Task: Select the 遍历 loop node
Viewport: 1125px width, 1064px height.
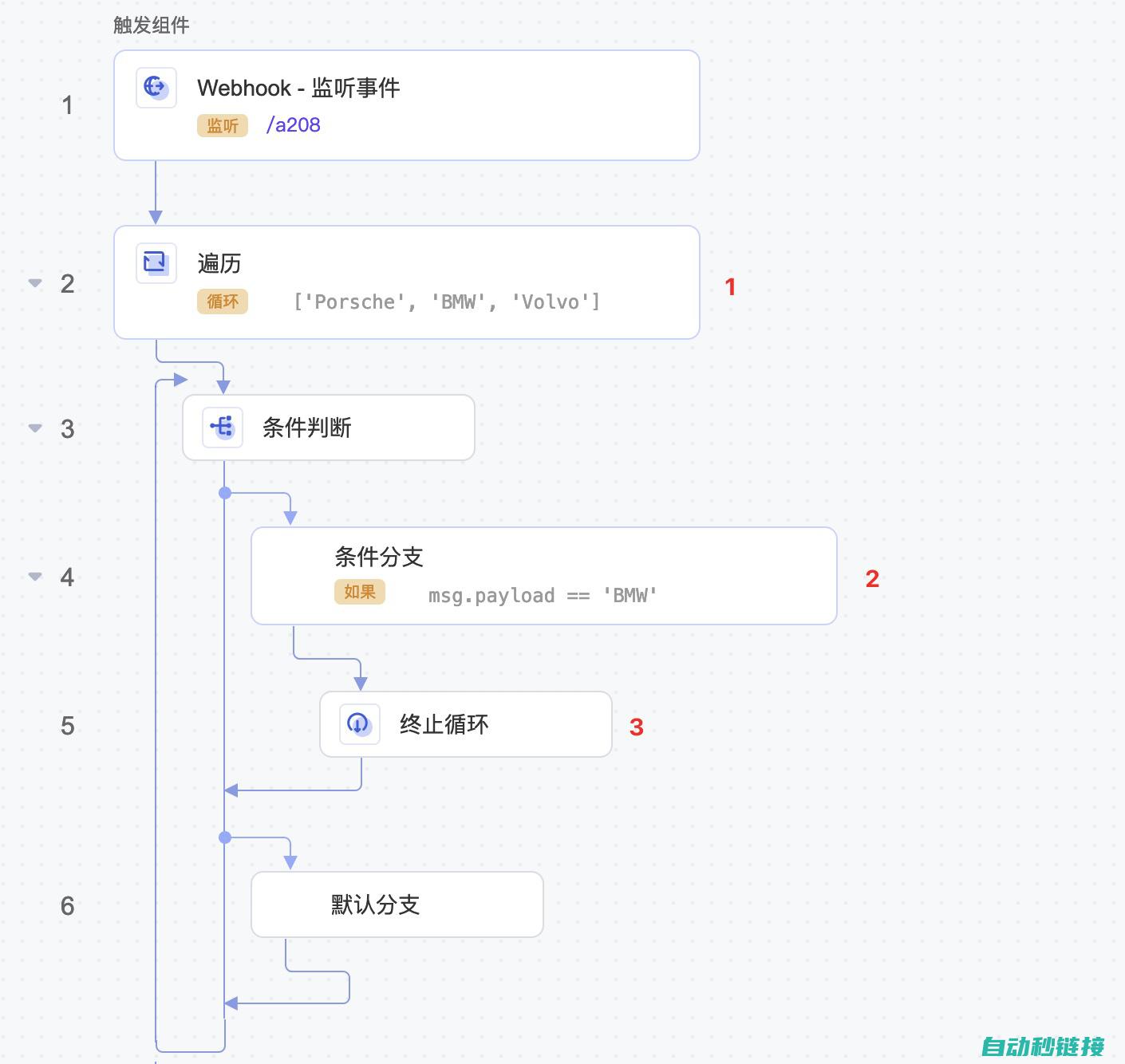Action: (407, 282)
